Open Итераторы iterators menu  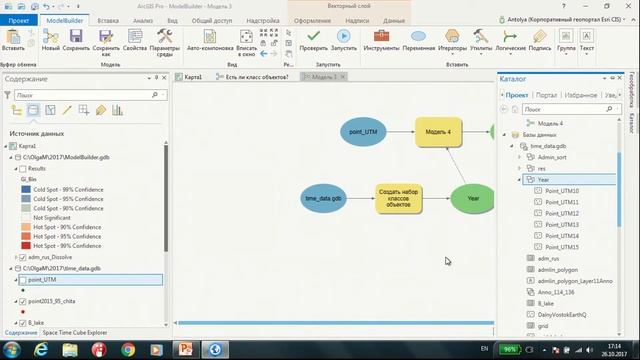(x=452, y=42)
